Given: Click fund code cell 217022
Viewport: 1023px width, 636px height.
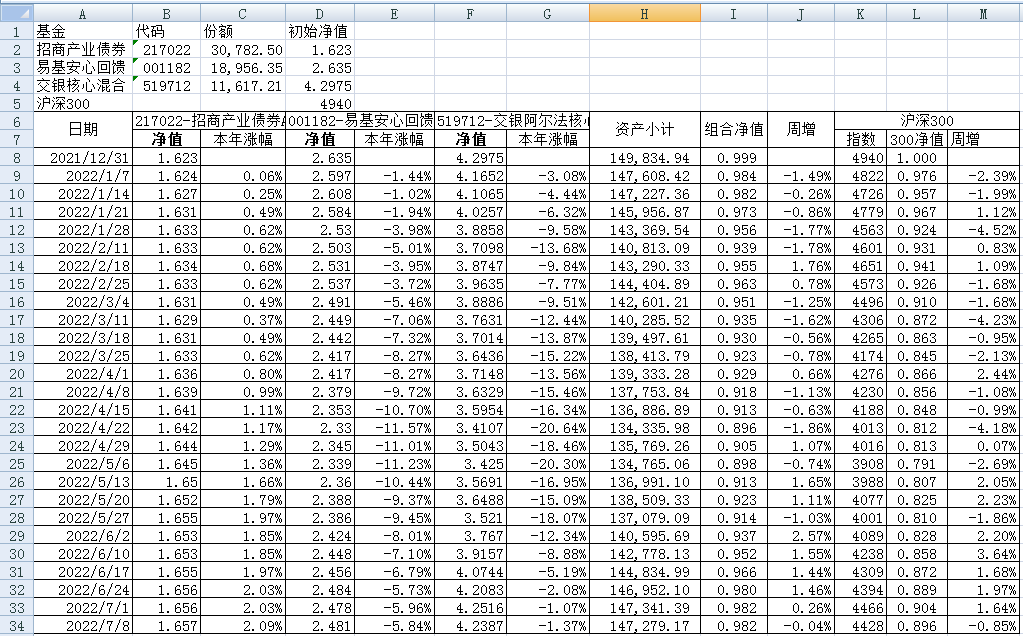Looking at the screenshot, I should coord(166,50).
